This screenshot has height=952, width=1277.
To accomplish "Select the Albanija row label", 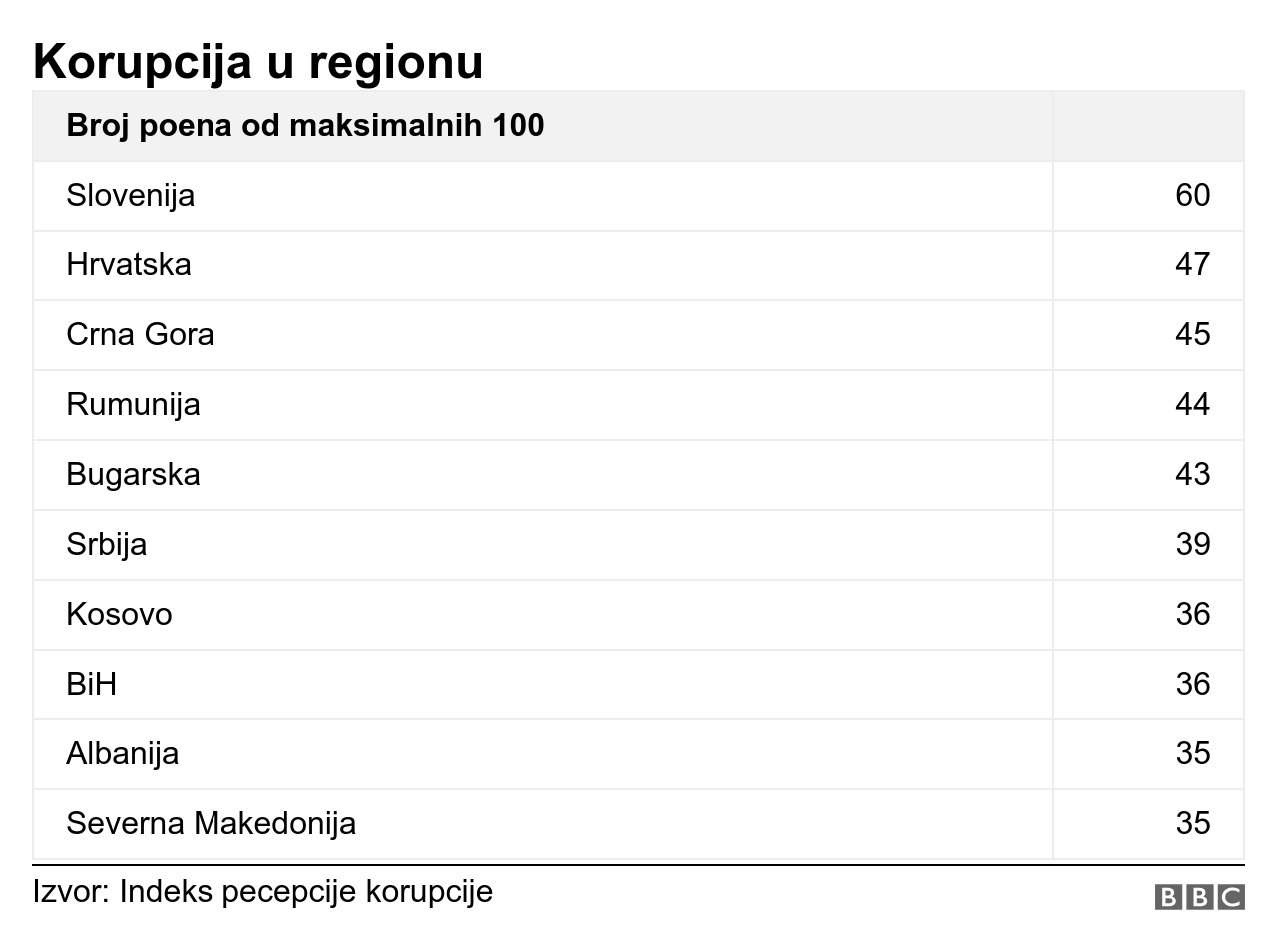I will tap(122, 753).
